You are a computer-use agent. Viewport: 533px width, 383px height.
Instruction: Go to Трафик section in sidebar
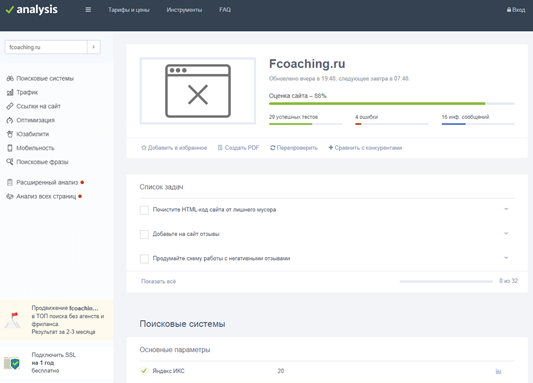coord(27,92)
